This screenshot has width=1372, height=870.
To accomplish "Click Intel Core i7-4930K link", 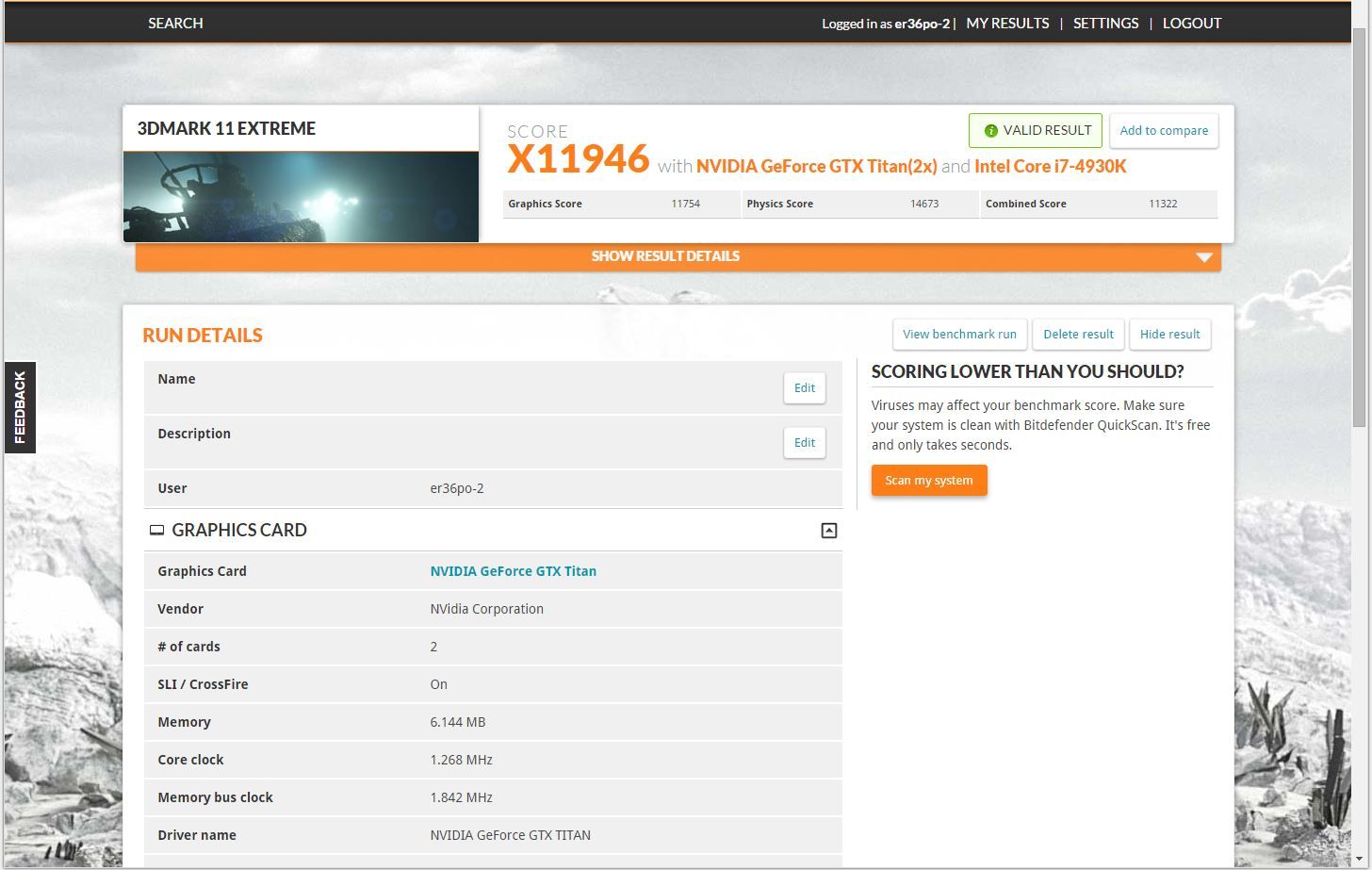I will (1051, 167).
